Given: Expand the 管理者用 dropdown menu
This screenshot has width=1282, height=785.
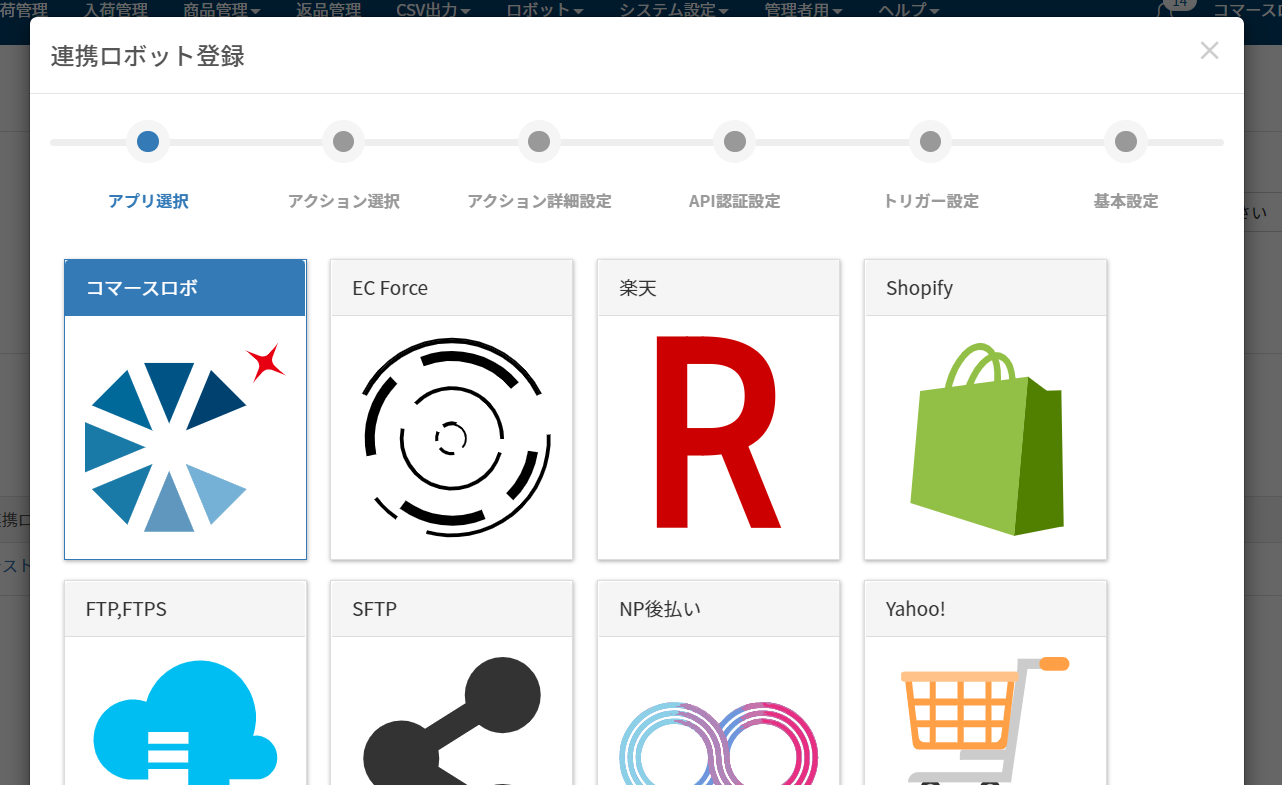Looking at the screenshot, I should (803, 10).
